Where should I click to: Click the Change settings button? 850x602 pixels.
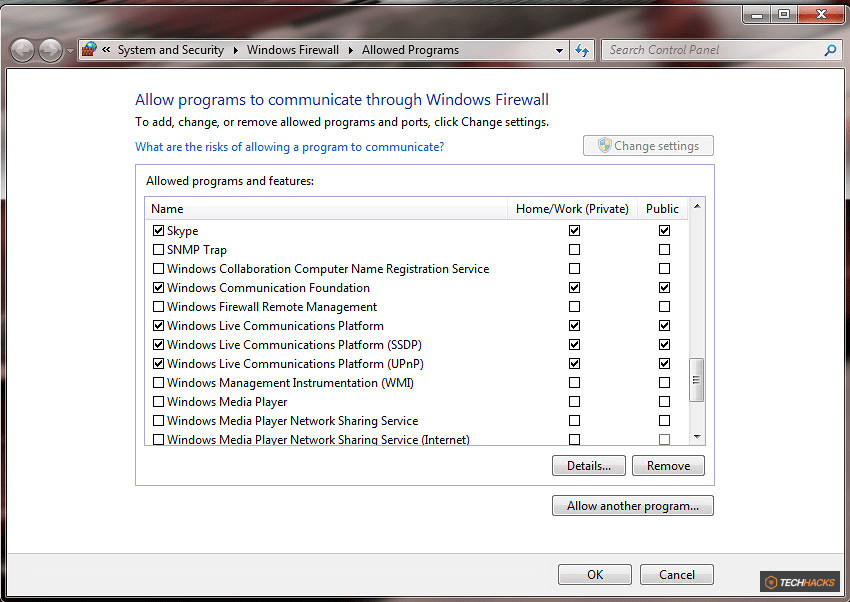click(x=648, y=146)
